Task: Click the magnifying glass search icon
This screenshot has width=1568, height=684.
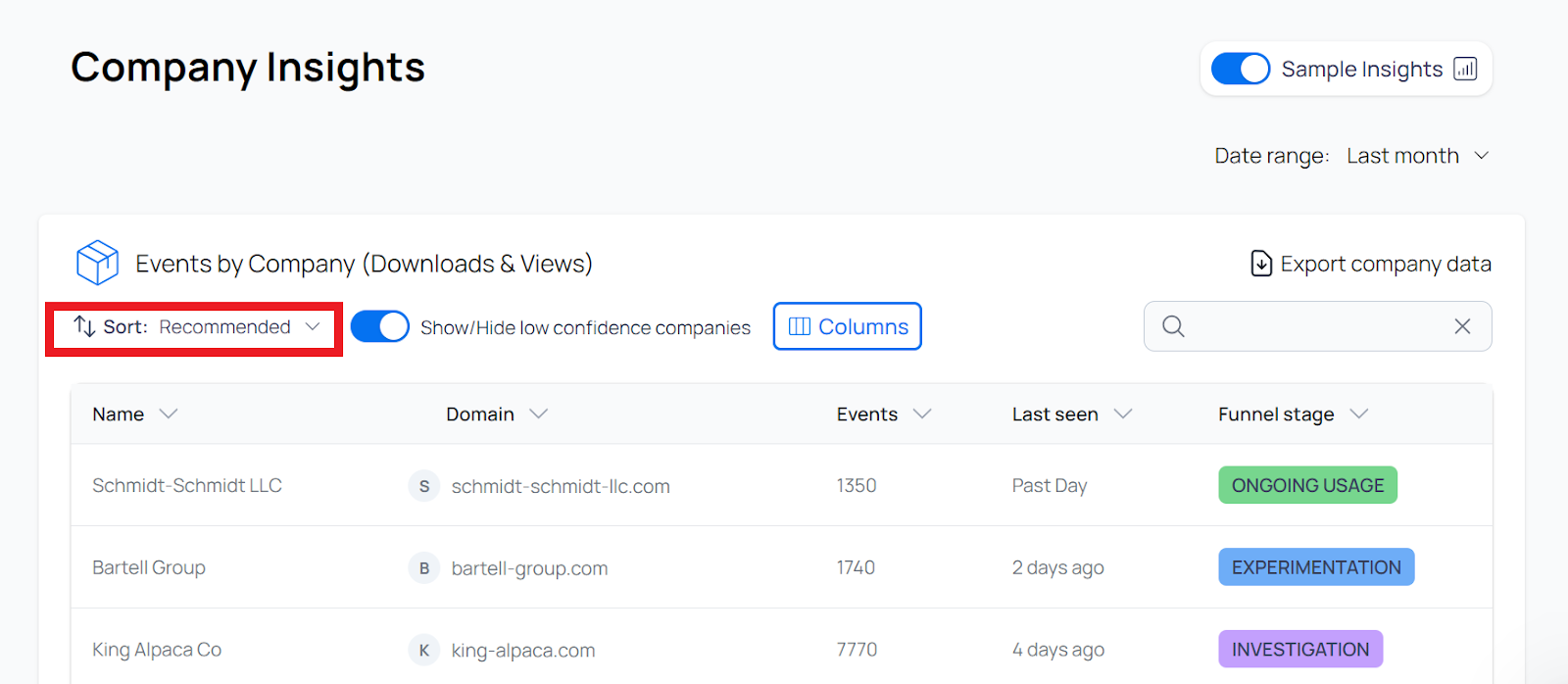Action: click(x=1173, y=326)
